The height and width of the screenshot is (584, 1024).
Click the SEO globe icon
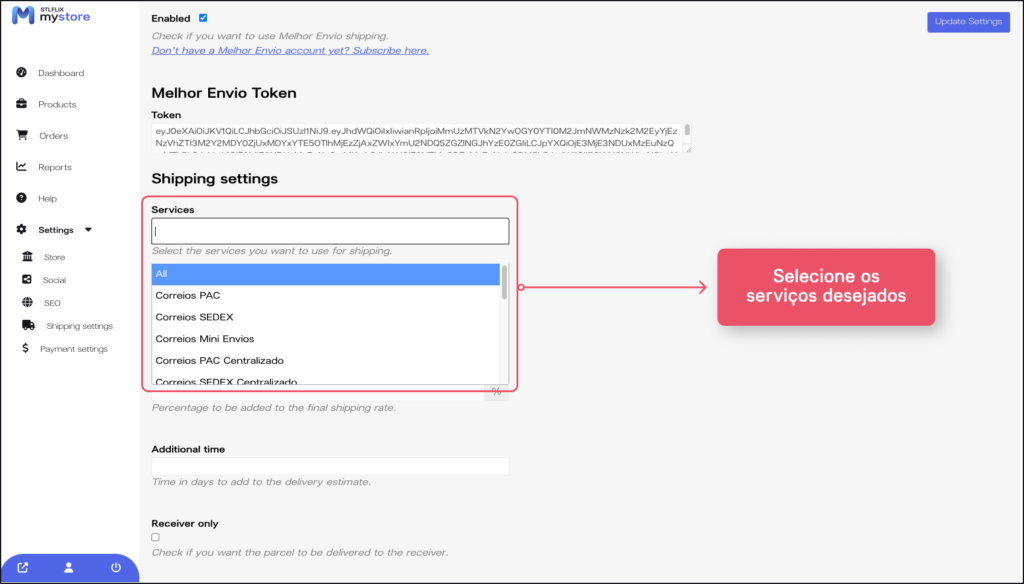[26, 302]
